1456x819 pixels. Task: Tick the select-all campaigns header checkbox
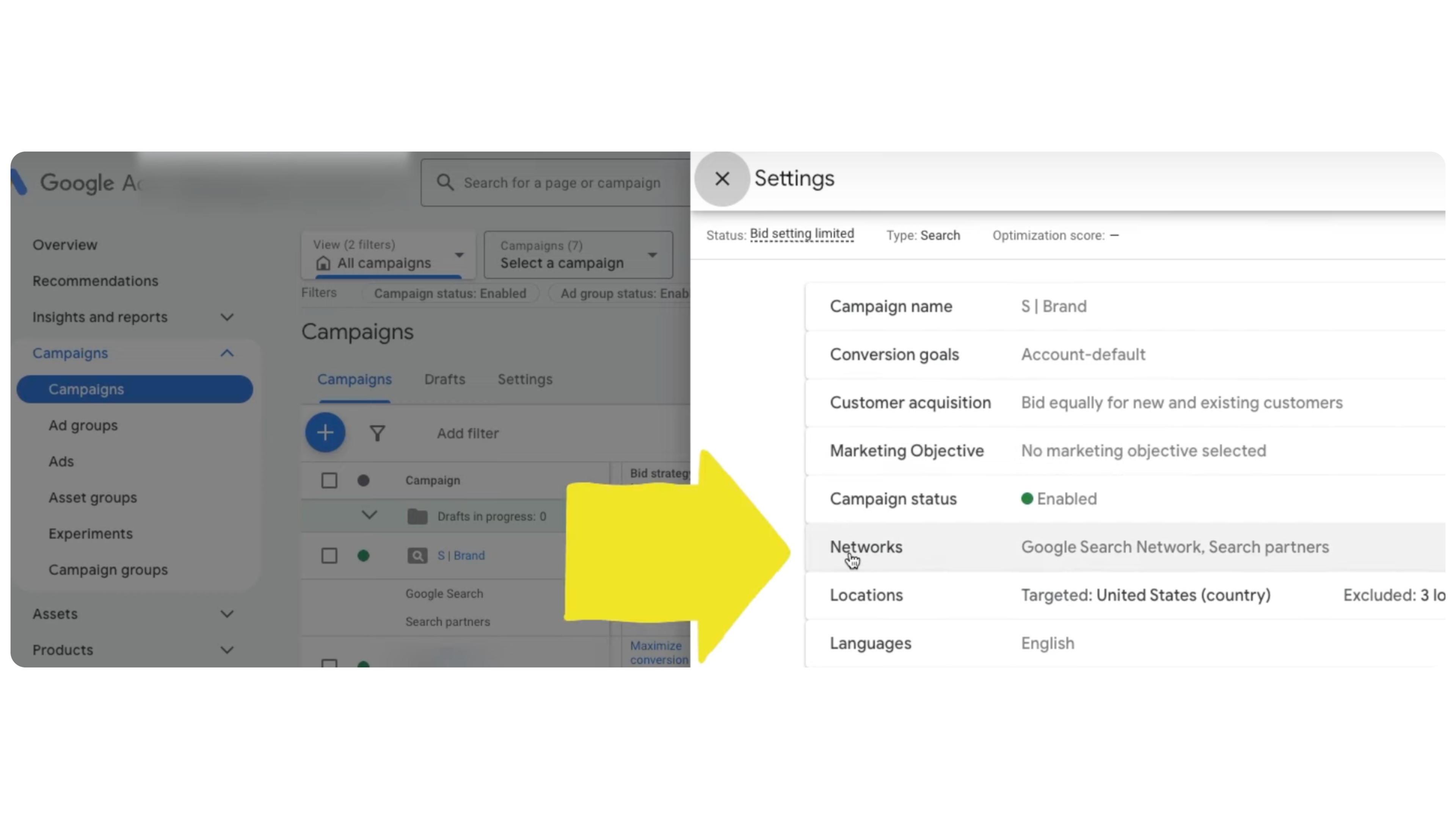pyautogui.click(x=329, y=480)
